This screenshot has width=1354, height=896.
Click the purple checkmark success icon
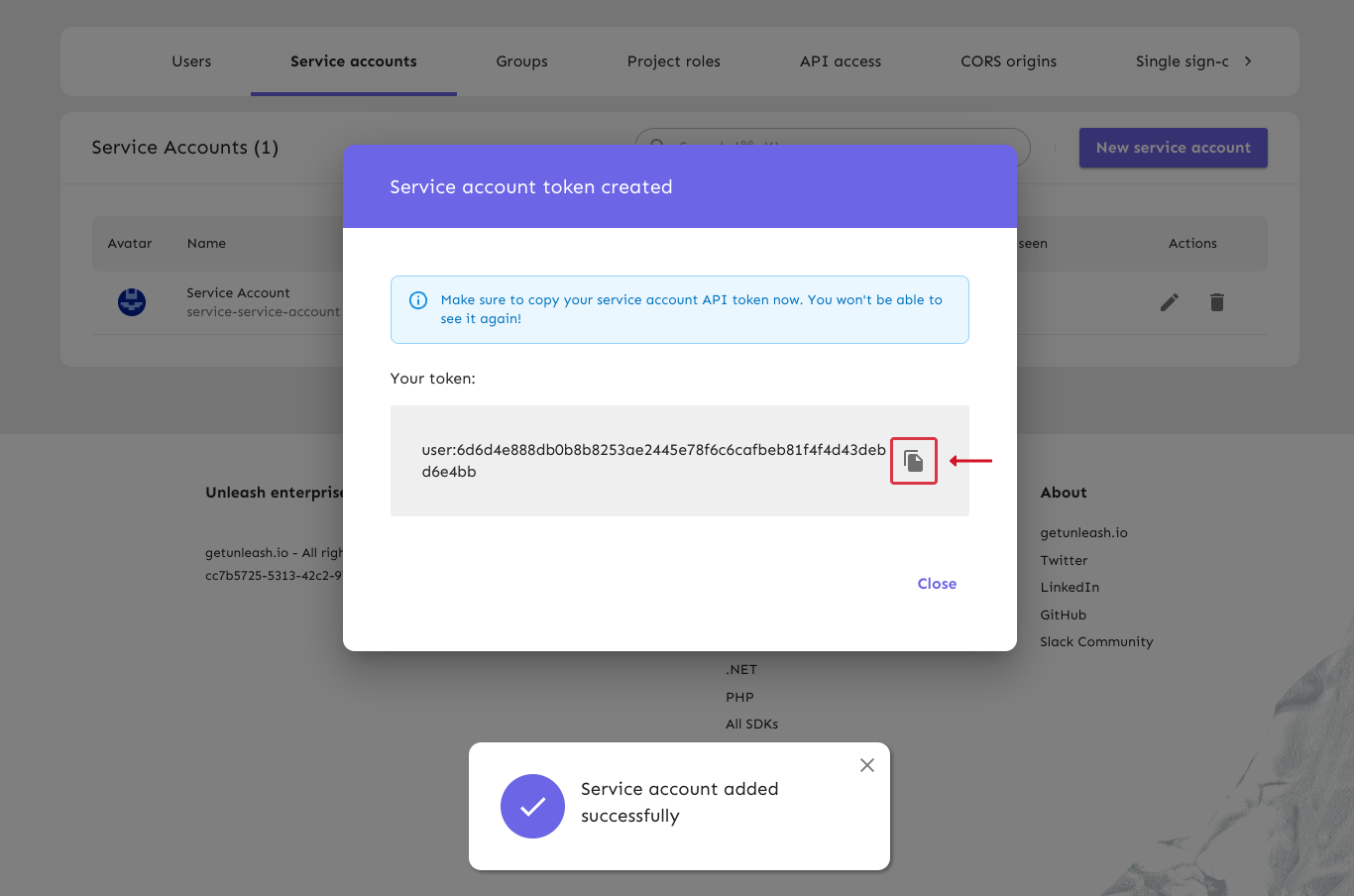(x=532, y=806)
